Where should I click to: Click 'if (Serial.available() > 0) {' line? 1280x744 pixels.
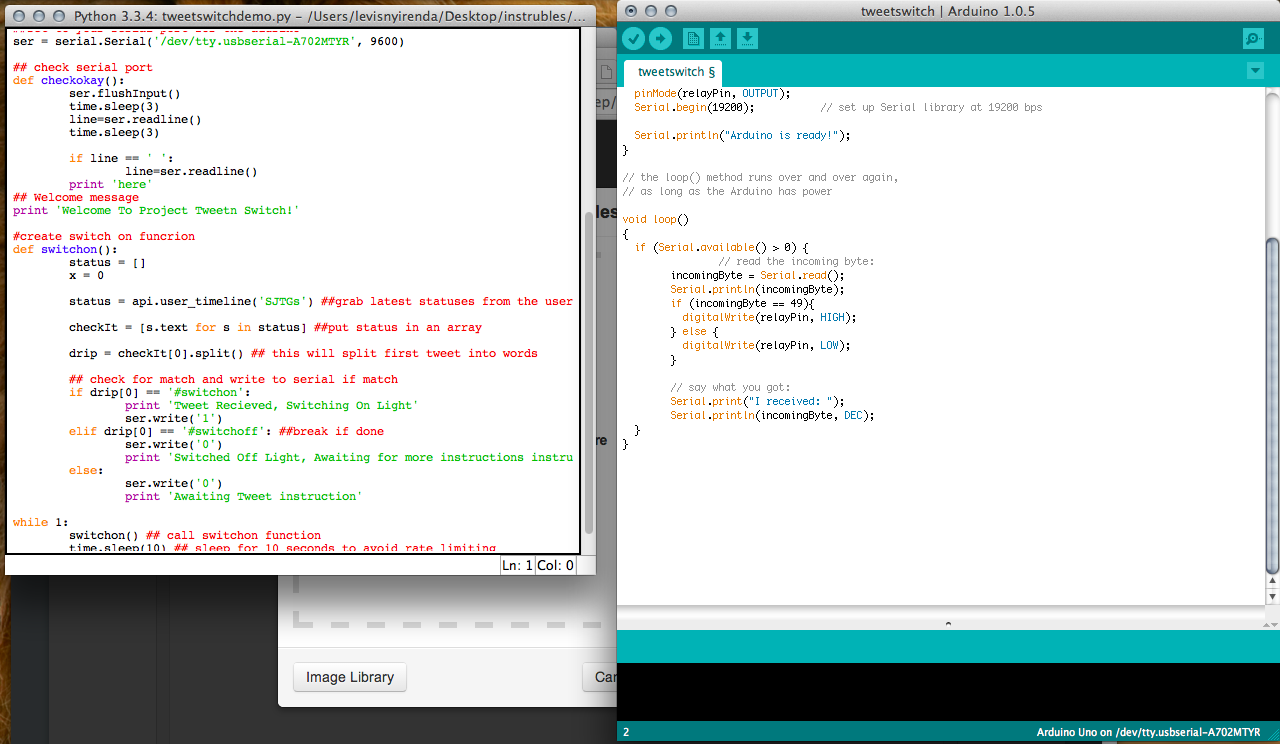(721, 247)
